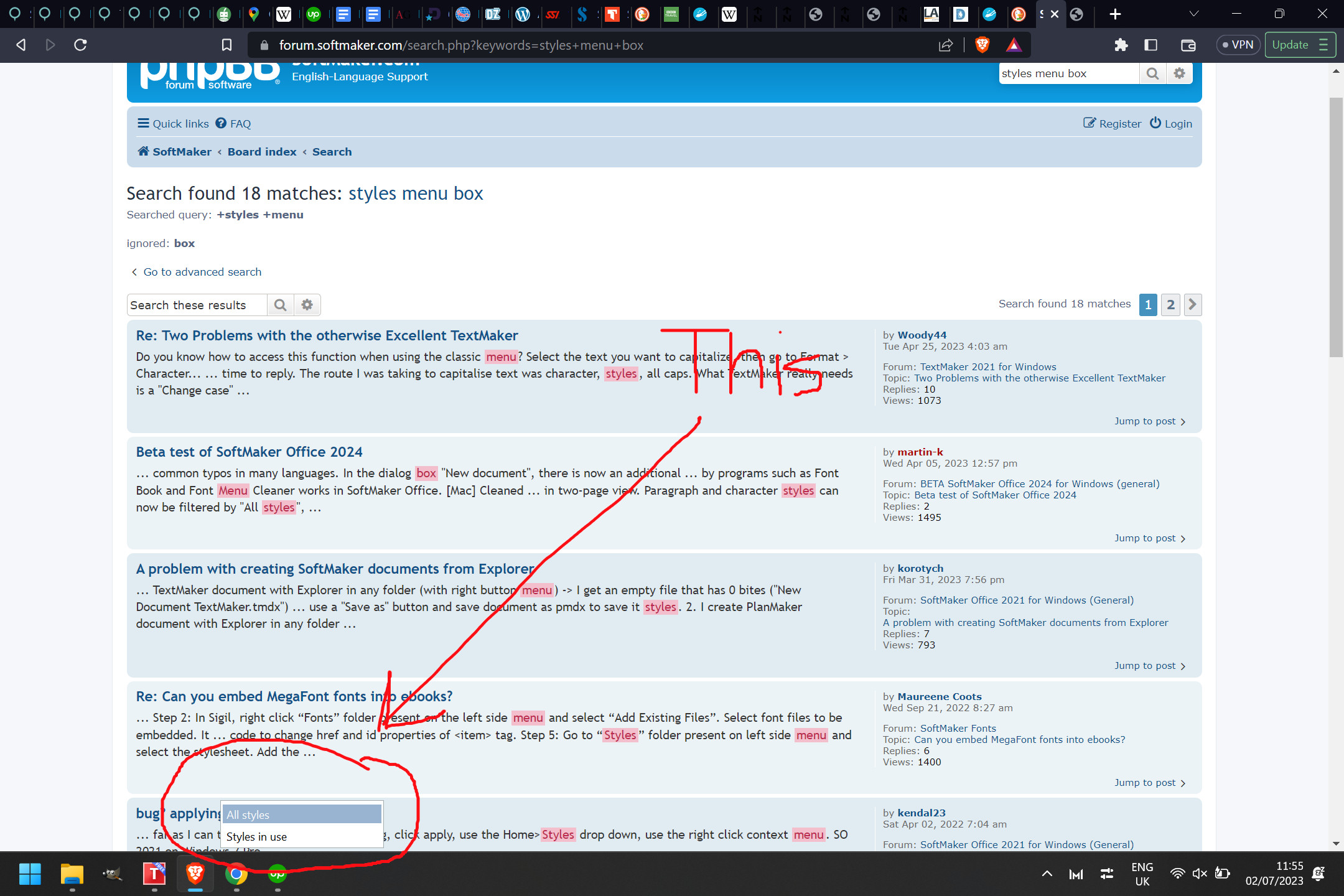This screenshot has height=896, width=1344.
Task: Click Go to advanced search link
Action: 202,272
